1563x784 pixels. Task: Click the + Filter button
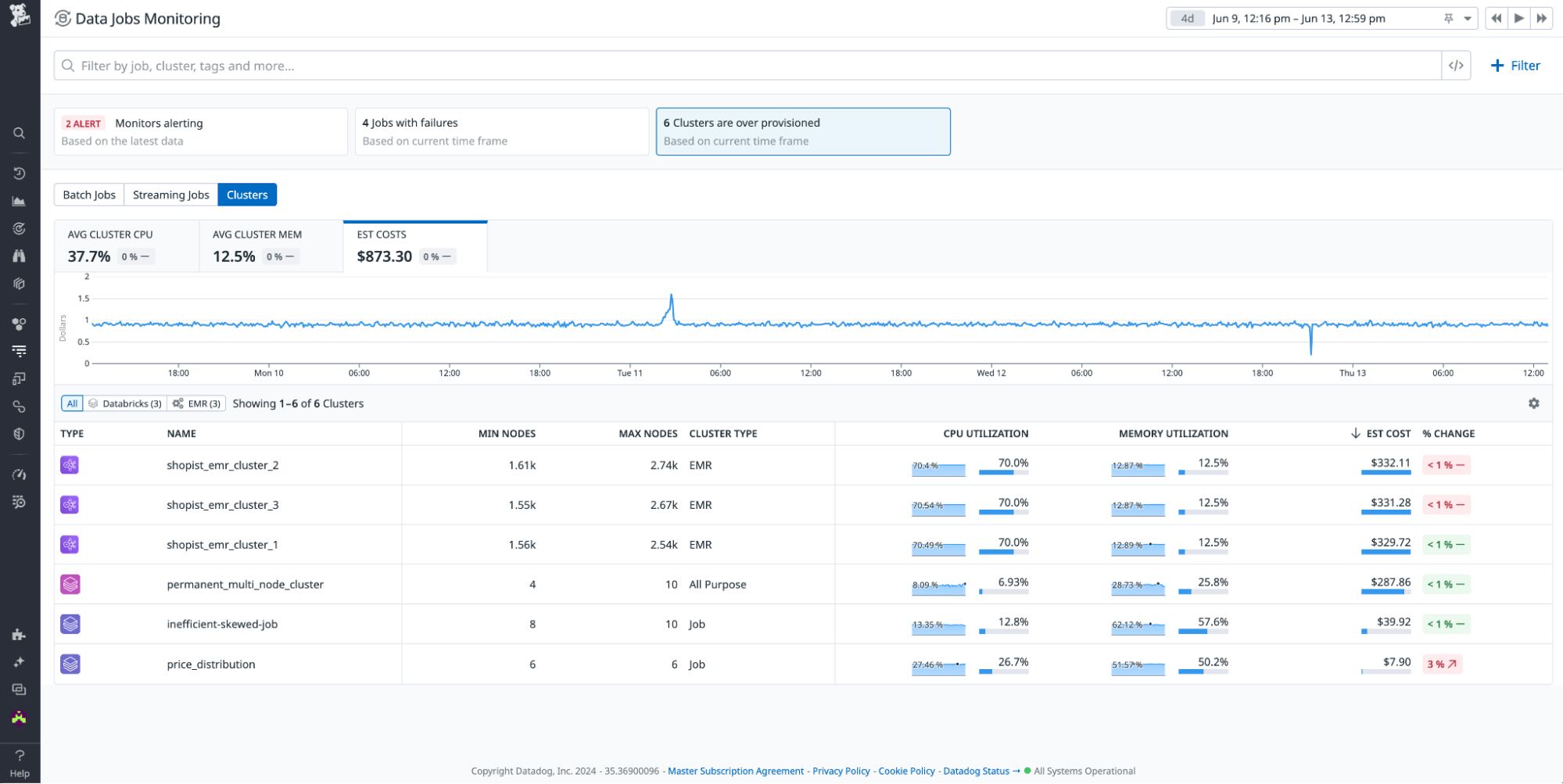[1515, 66]
